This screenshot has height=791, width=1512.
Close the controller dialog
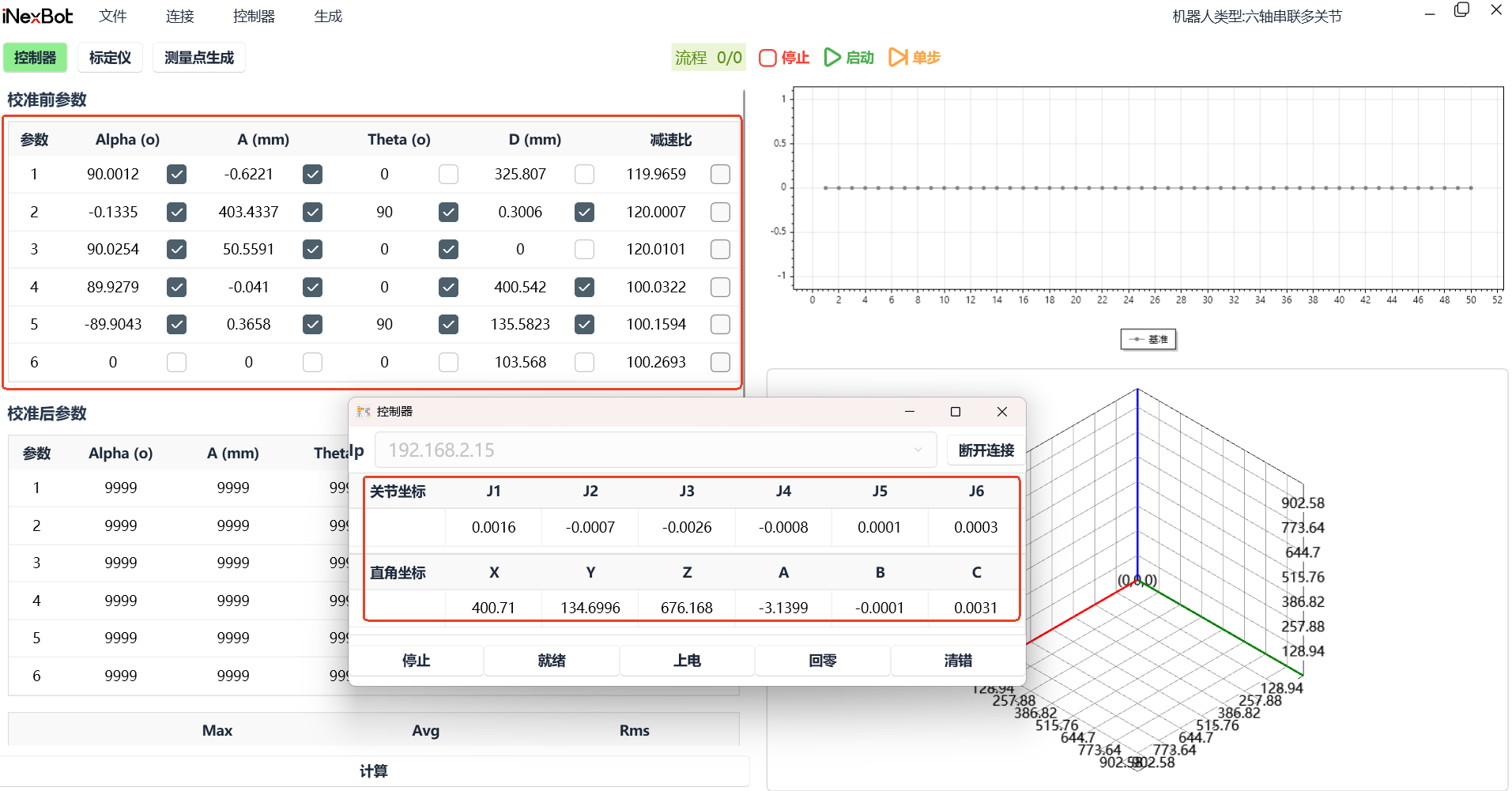(1001, 412)
